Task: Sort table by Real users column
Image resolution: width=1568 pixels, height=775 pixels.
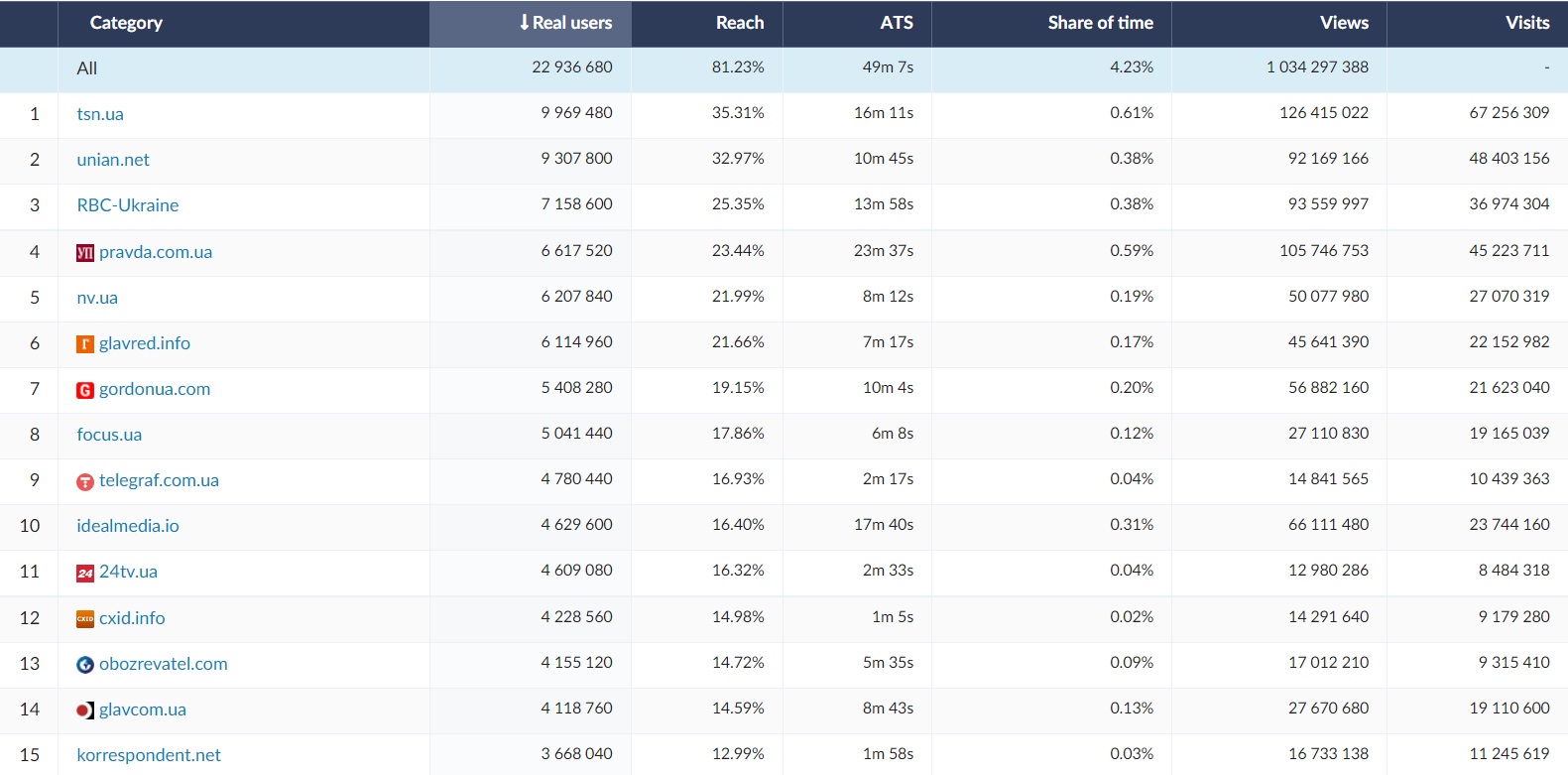Action: pos(565,23)
